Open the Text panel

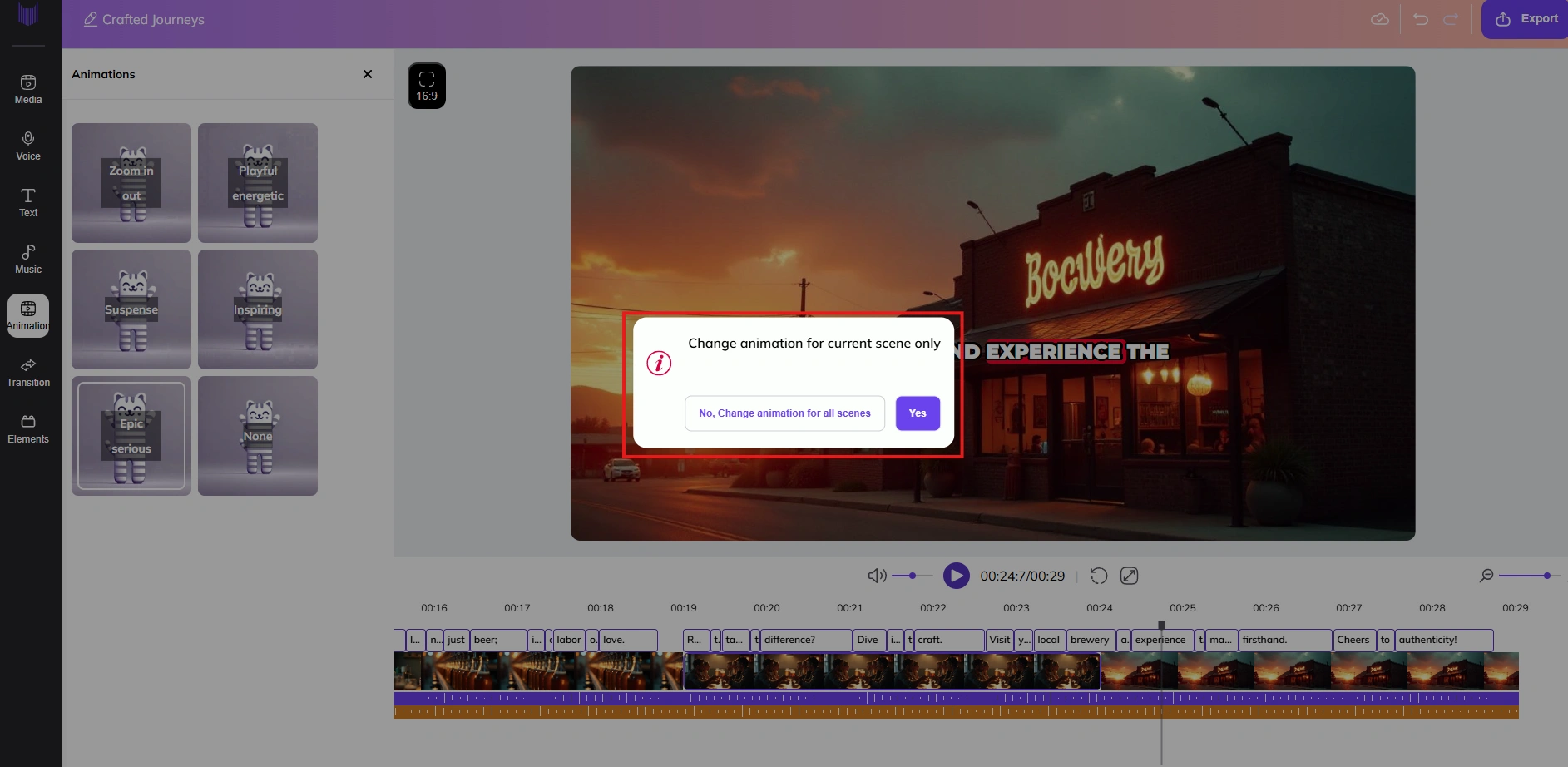point(28,203)
